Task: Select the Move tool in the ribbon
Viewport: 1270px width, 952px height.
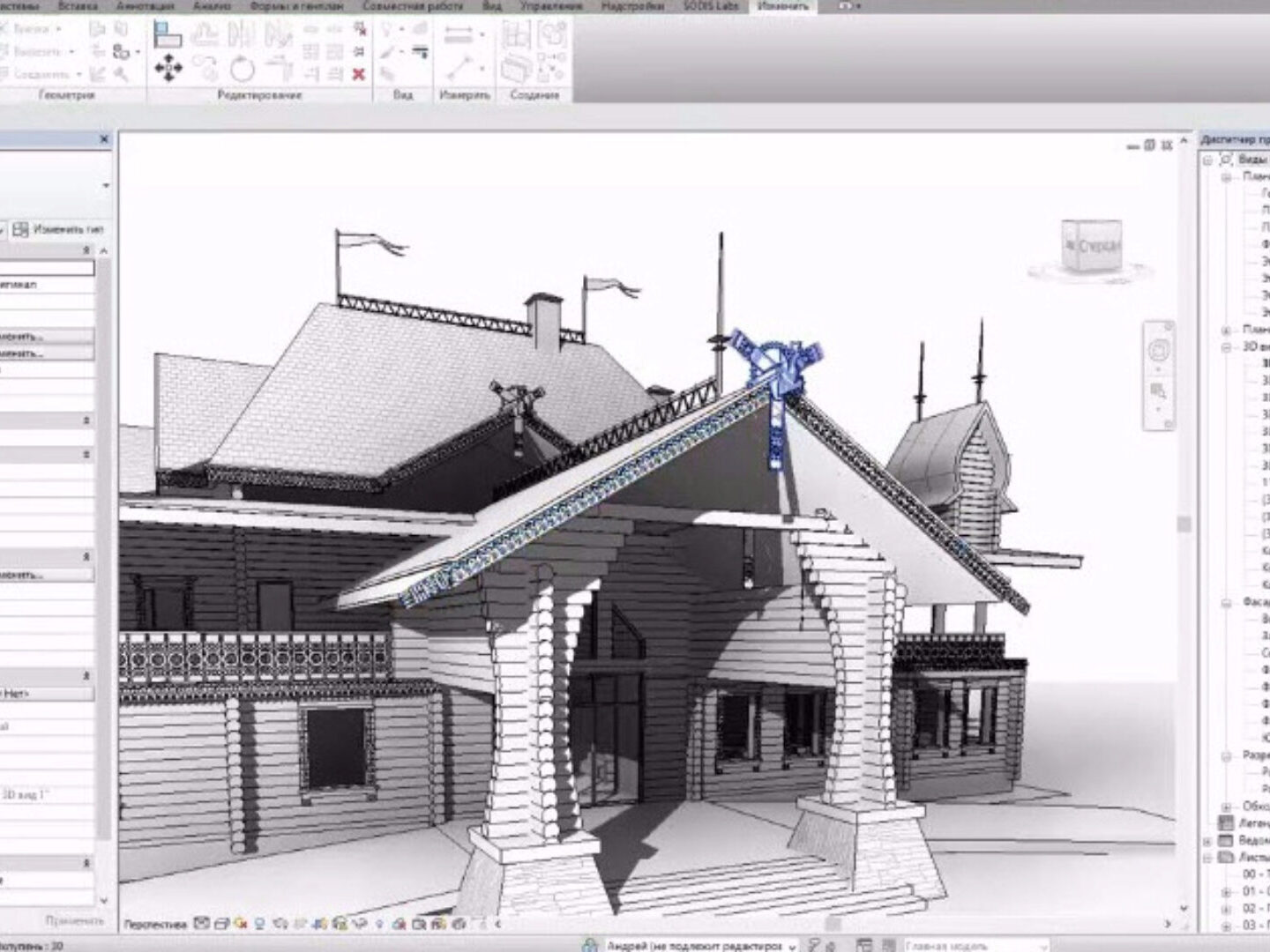Action: [x=168, y=68]
